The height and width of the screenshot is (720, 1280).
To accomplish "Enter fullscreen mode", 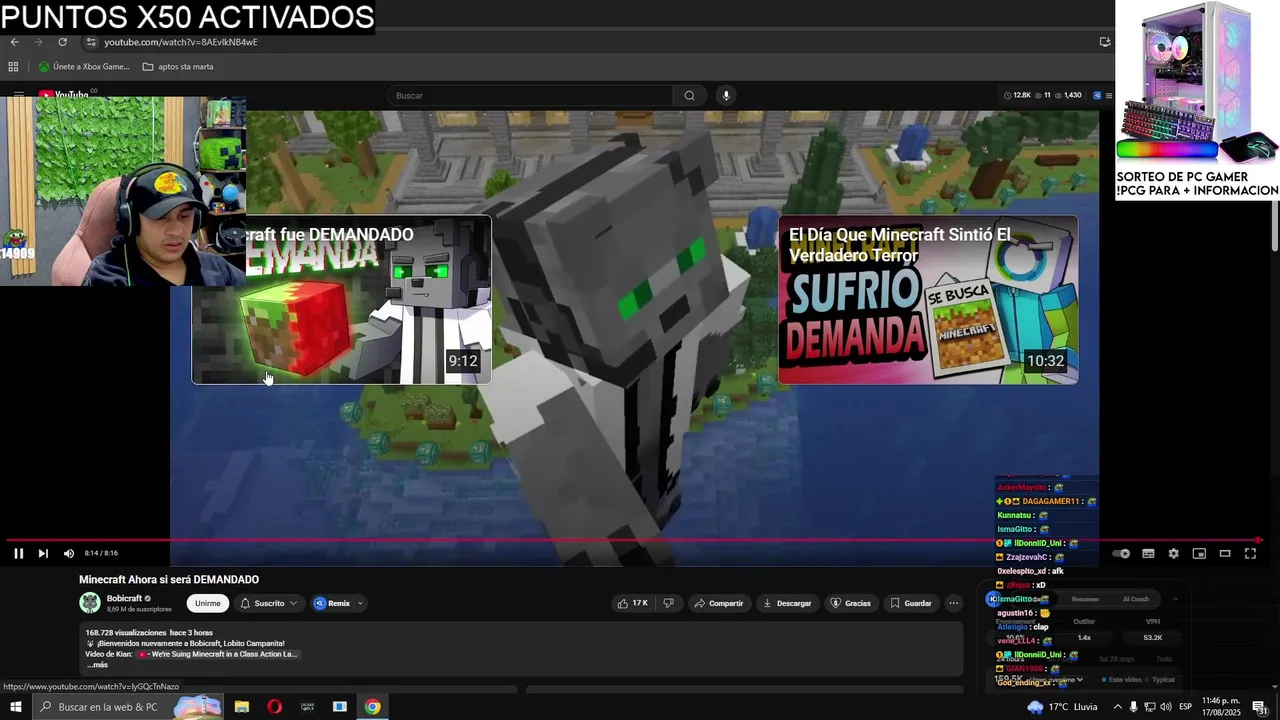I will coord(1250,553).
